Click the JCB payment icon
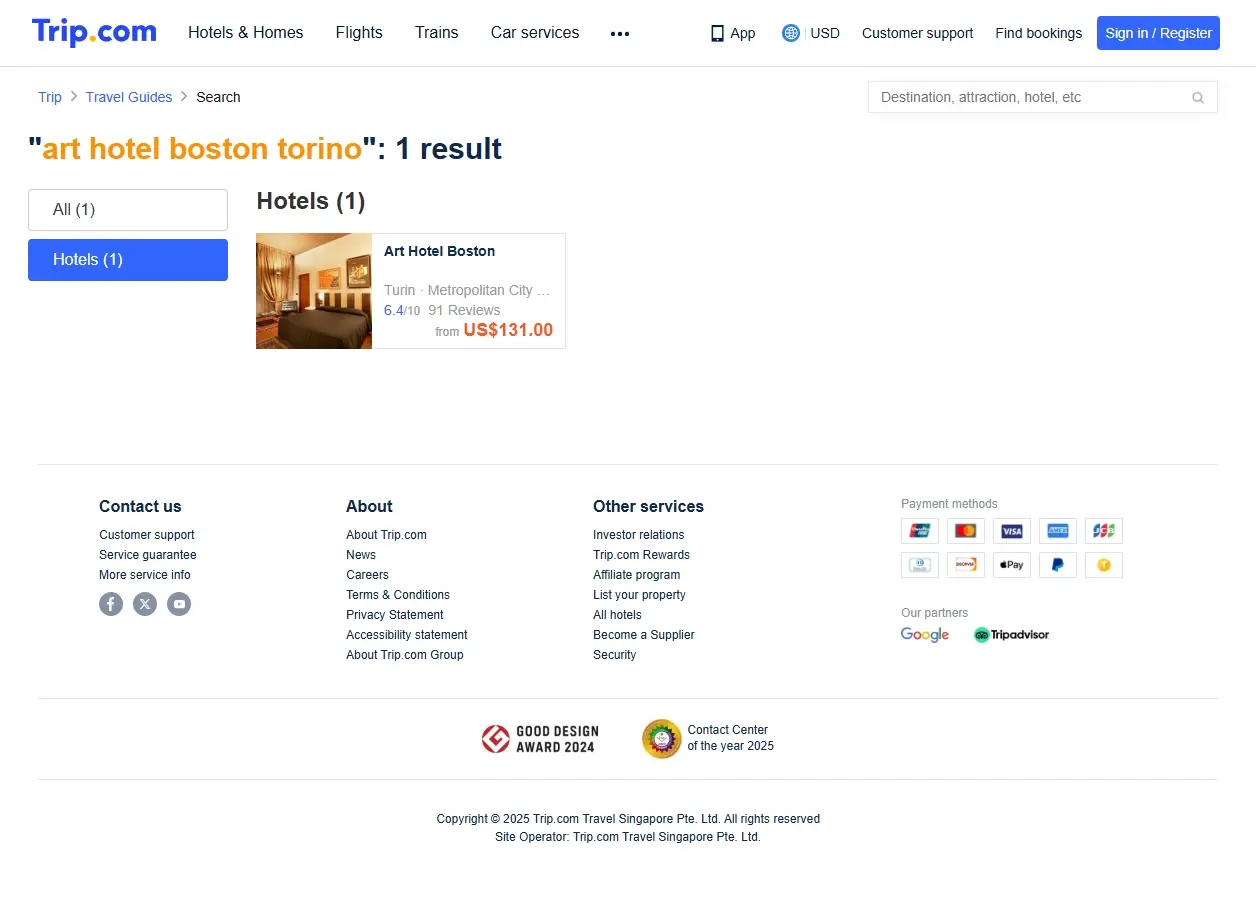1256x921 pixels. pos(1104,531)
